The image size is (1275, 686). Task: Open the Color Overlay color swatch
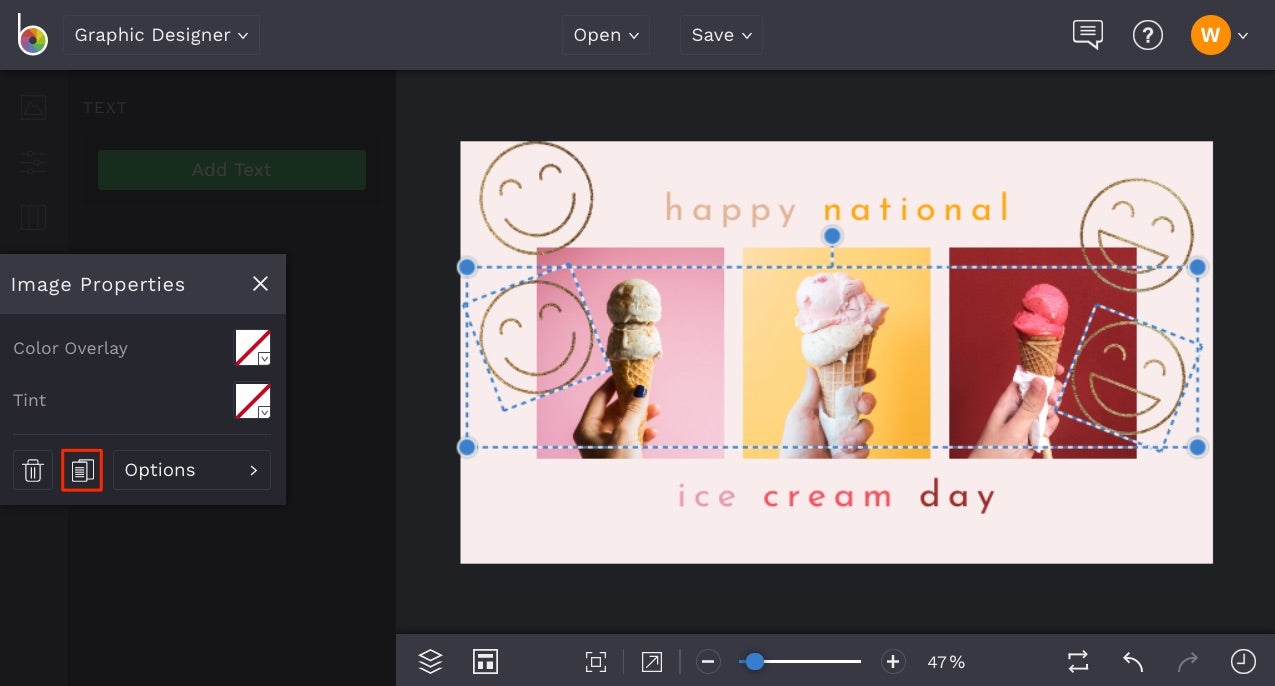(x=252, y=347)
